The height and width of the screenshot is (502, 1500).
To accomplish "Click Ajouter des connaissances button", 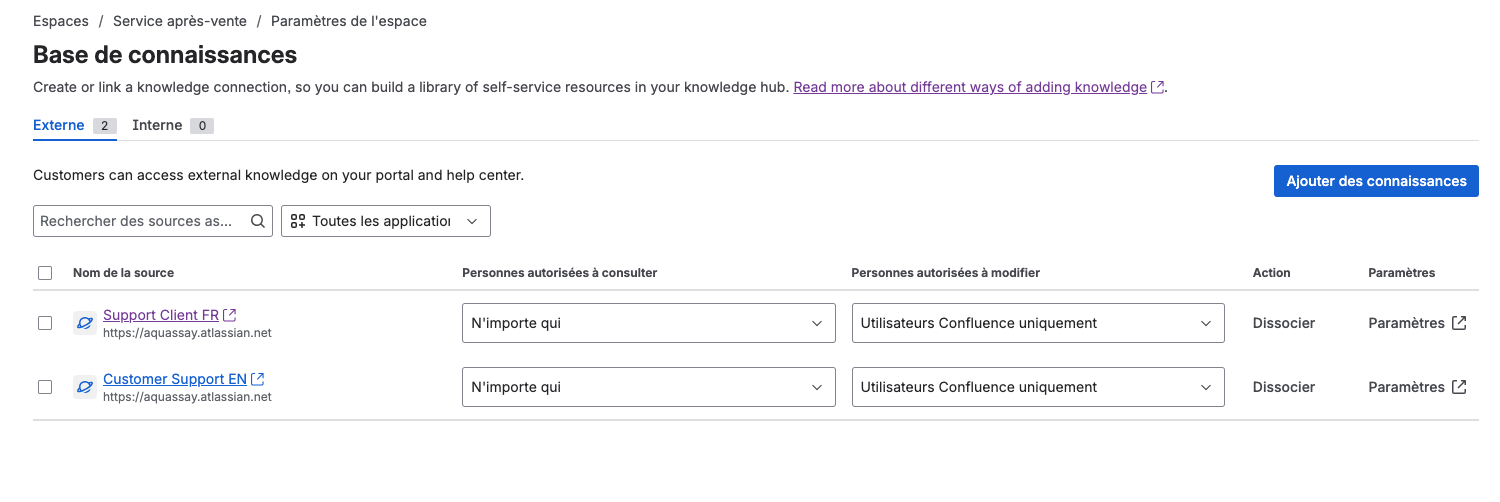I will coord(1376,181).
